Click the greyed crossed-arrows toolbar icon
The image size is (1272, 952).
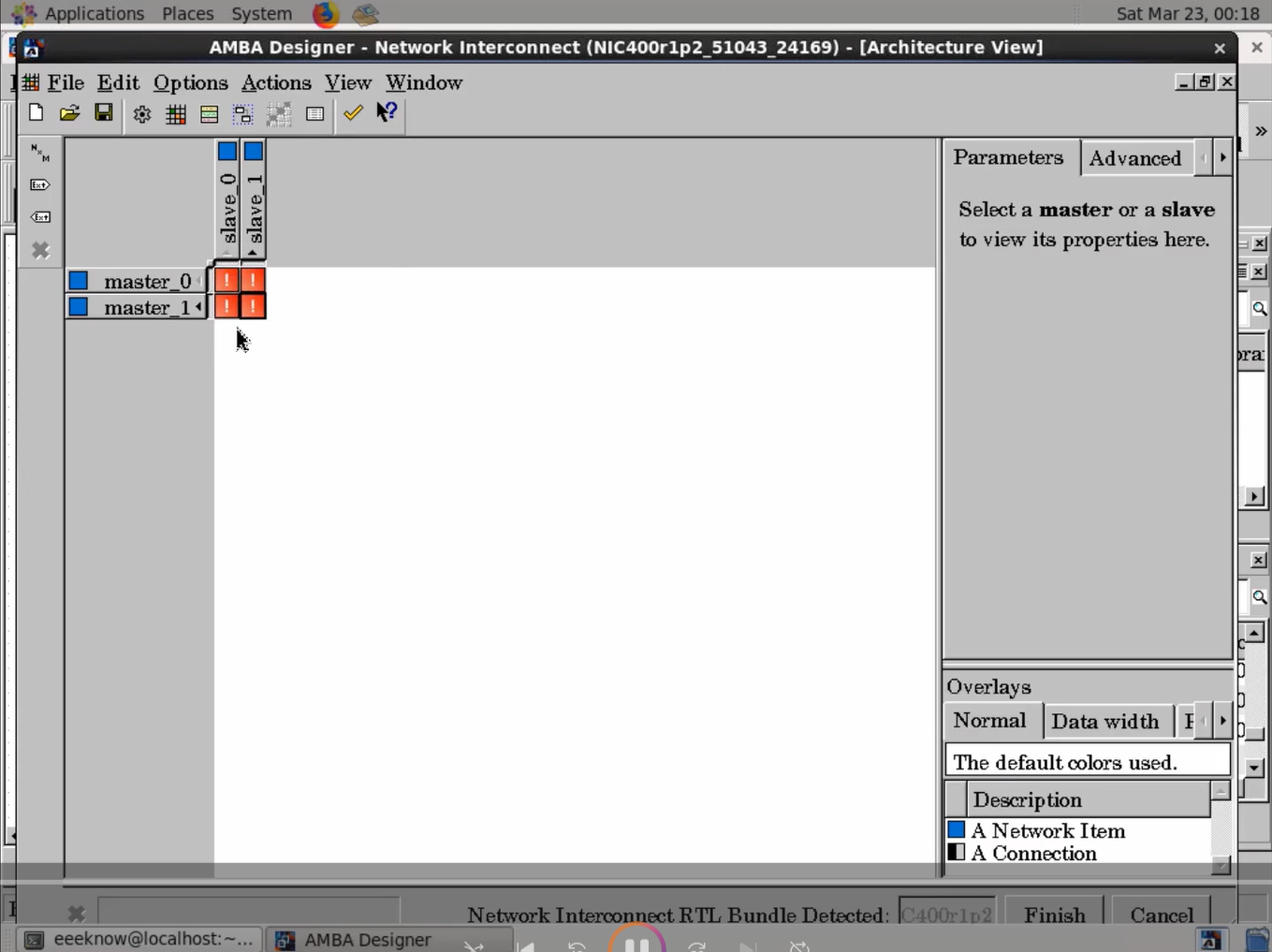click(279, 114)
